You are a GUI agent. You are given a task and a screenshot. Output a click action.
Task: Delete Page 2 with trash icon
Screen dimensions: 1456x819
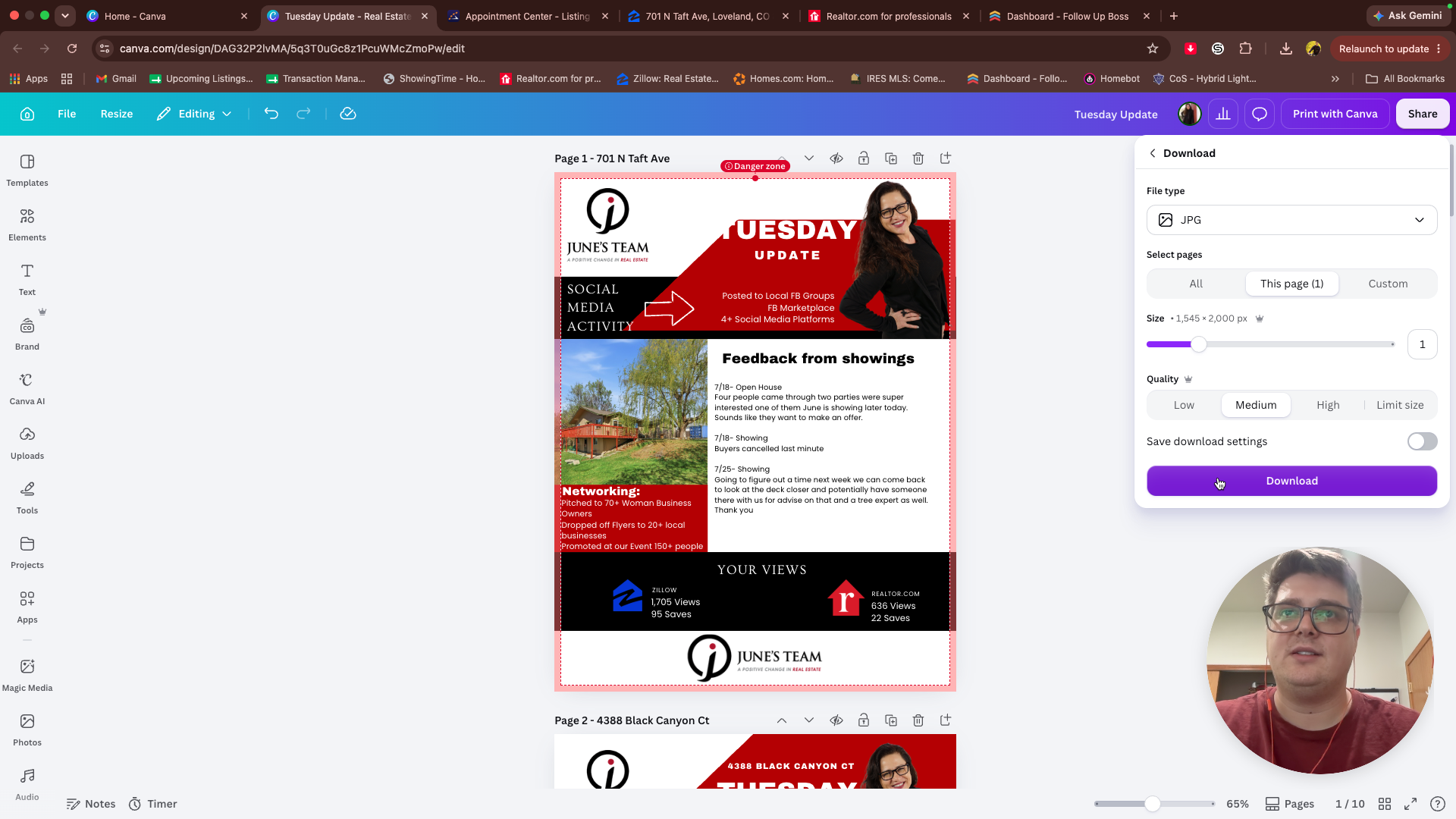pyautogui.click(x=918, y=720)
